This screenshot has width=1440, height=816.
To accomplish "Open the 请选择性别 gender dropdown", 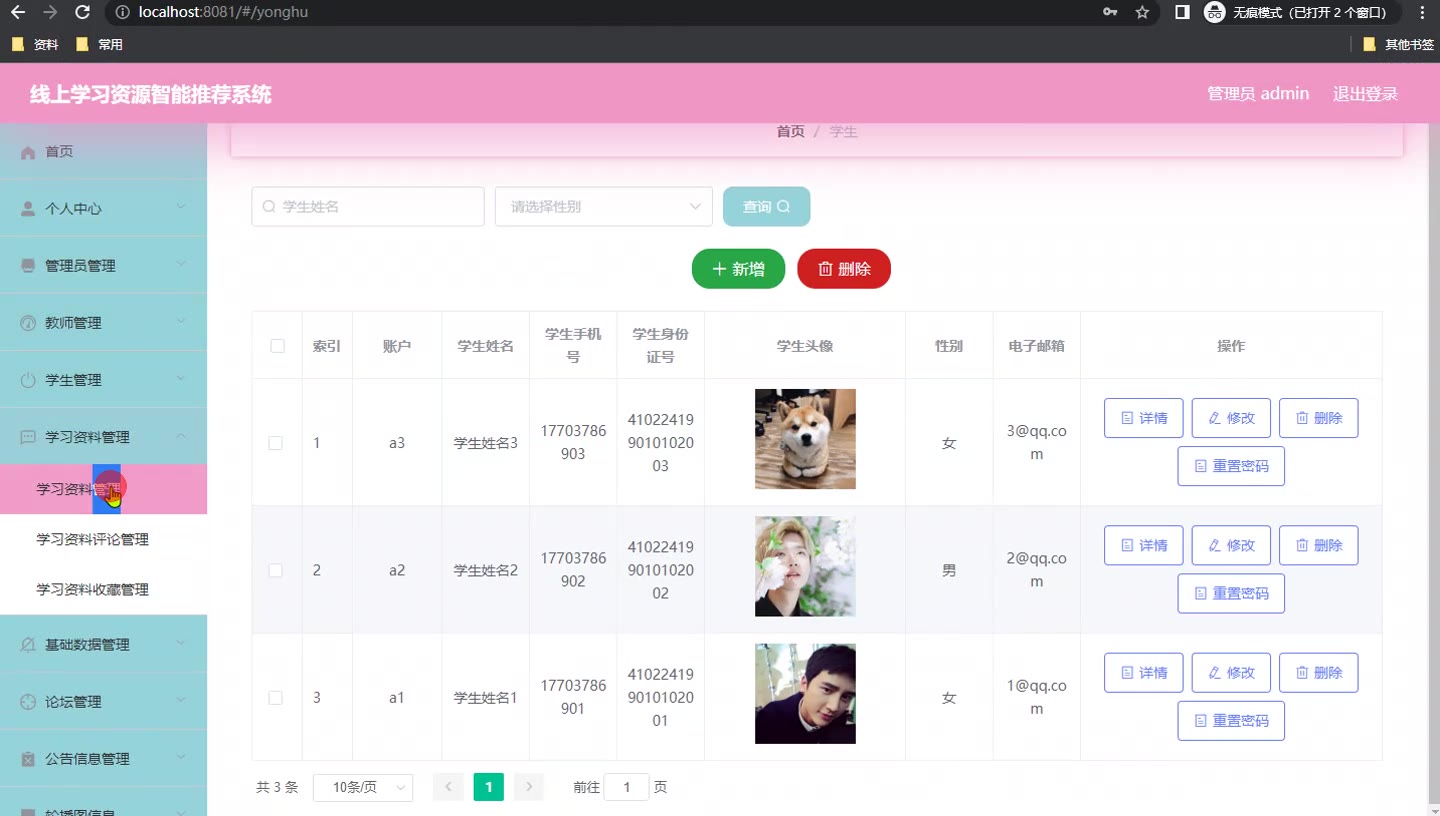I will click(x=604, y=207).
